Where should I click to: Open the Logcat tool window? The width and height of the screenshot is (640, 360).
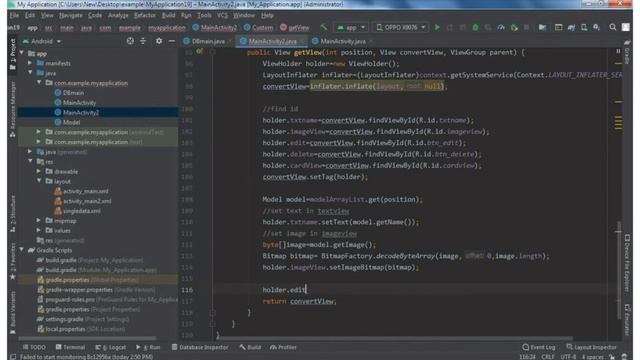[111, 347]
